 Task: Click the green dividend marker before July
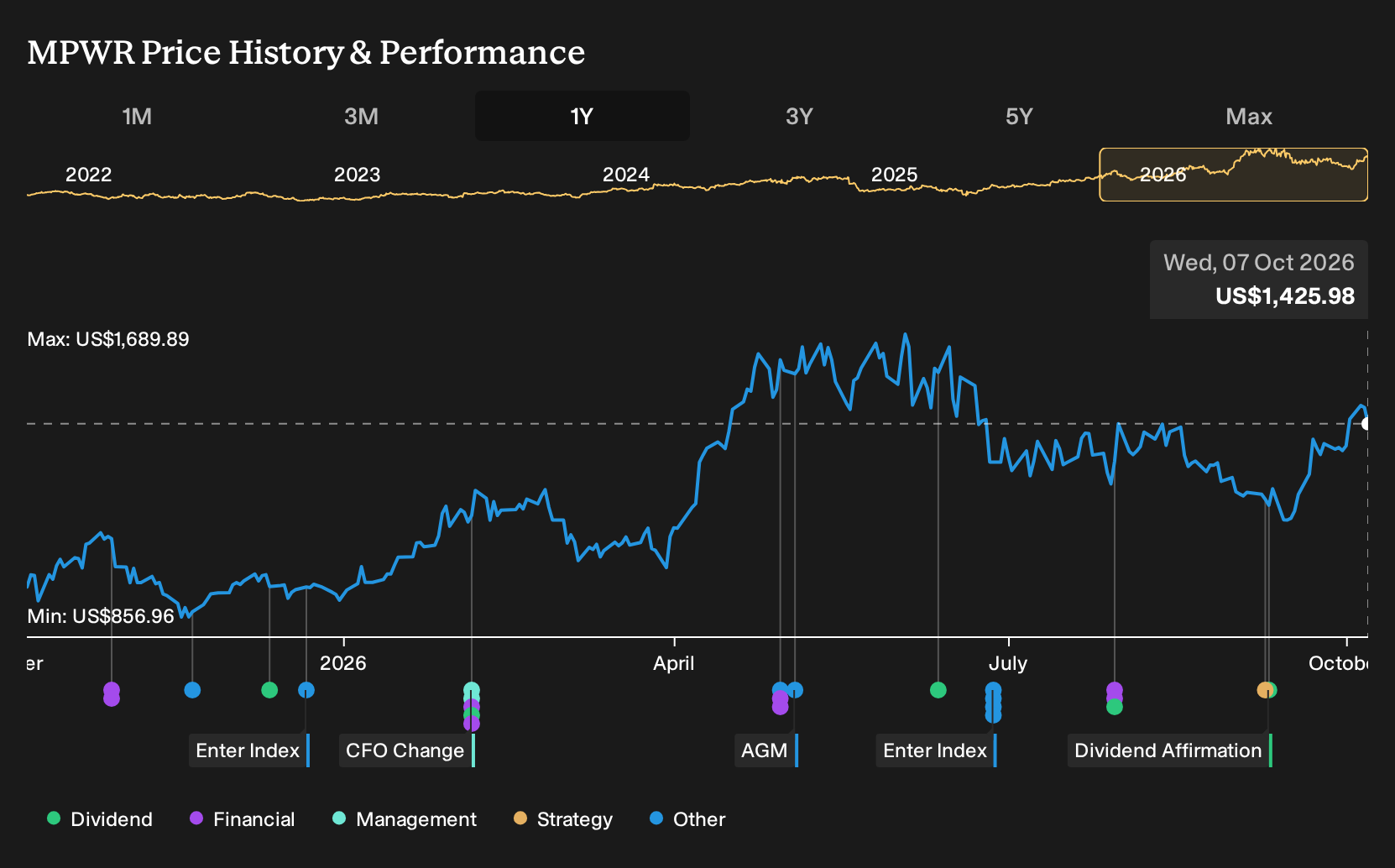coord(938,690)
